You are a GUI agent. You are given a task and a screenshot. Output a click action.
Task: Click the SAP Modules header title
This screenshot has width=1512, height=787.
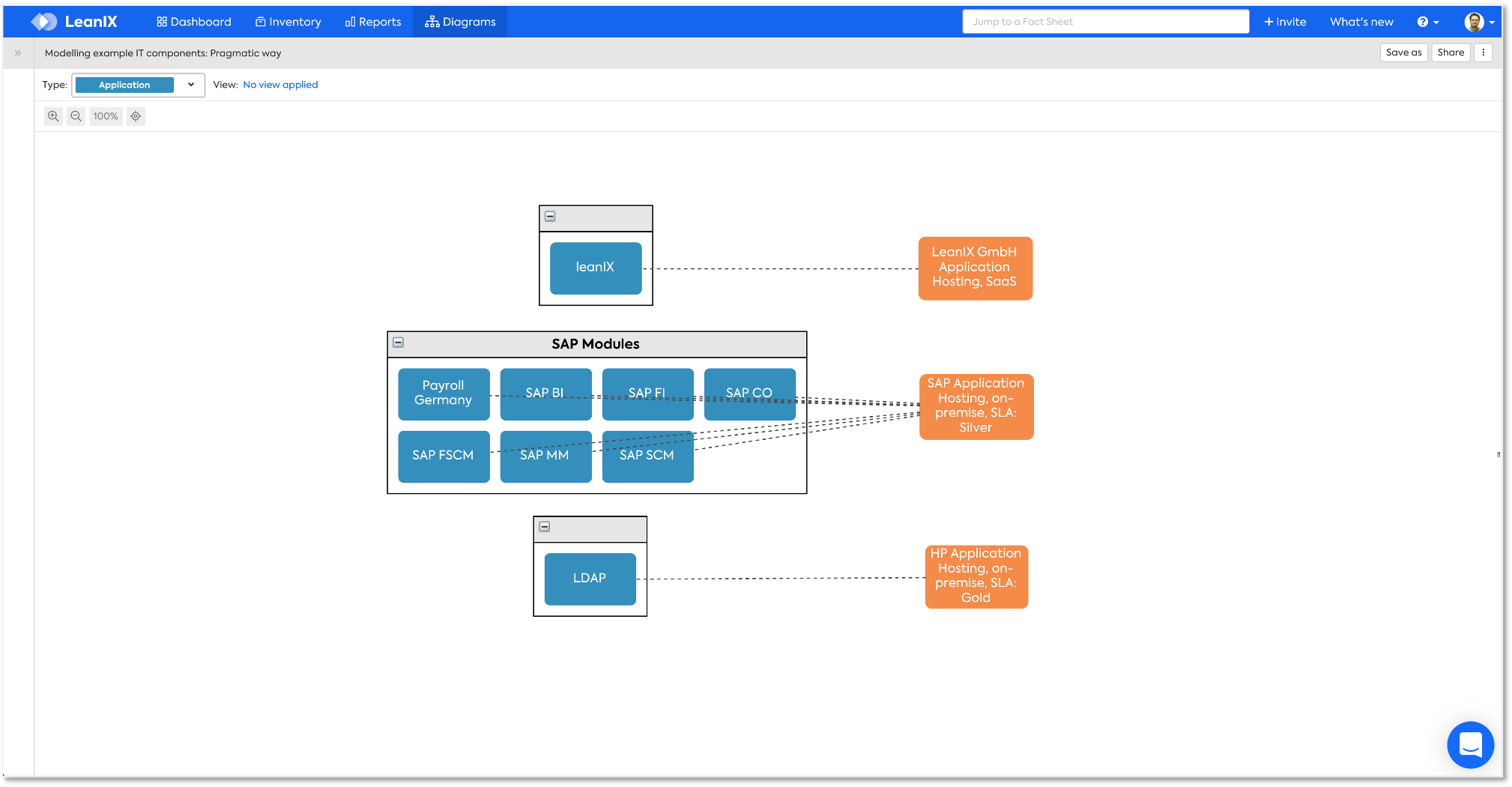(x=596, y=344)
